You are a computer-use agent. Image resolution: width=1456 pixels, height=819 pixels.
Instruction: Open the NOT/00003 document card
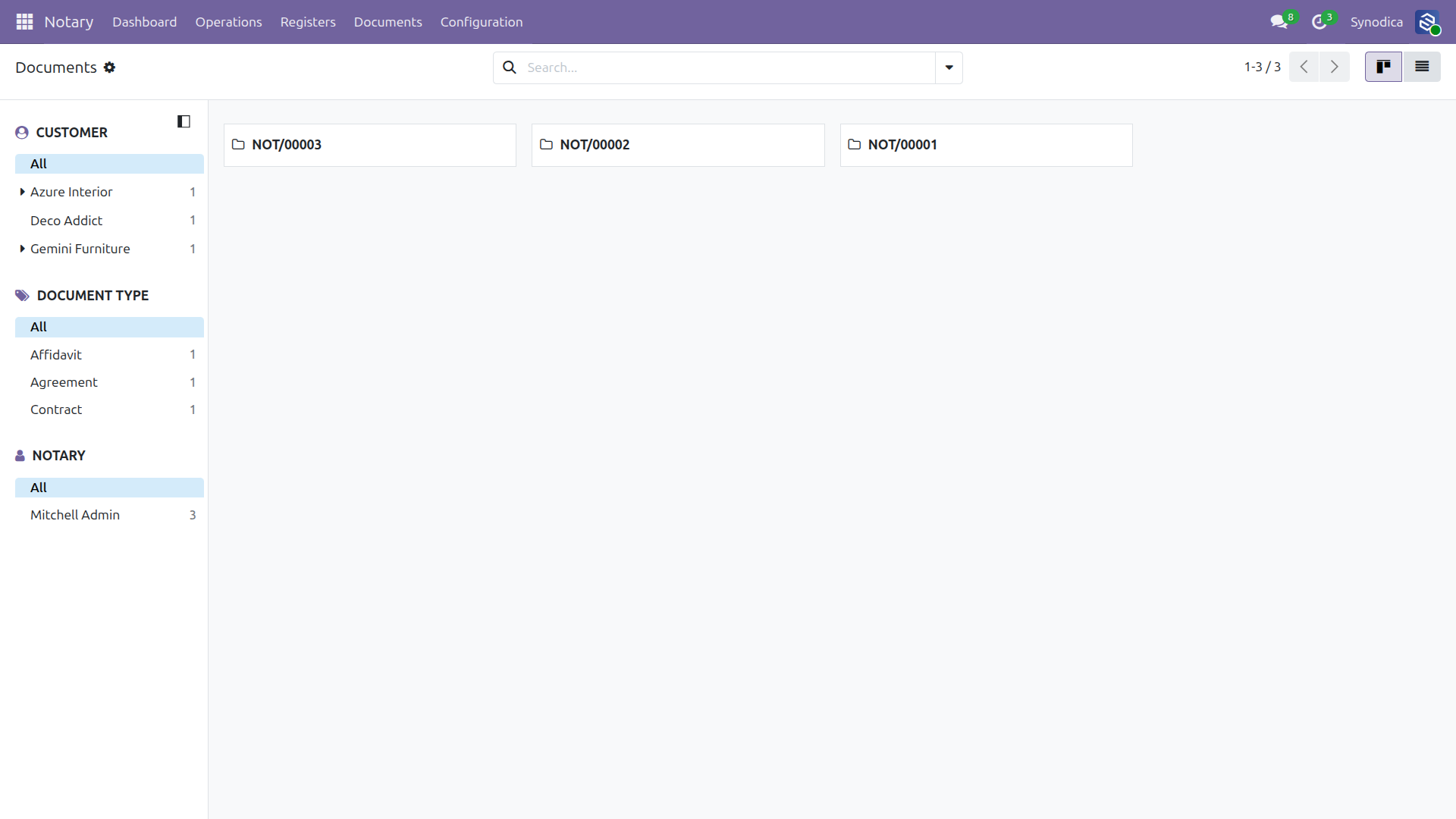[370, 145]
